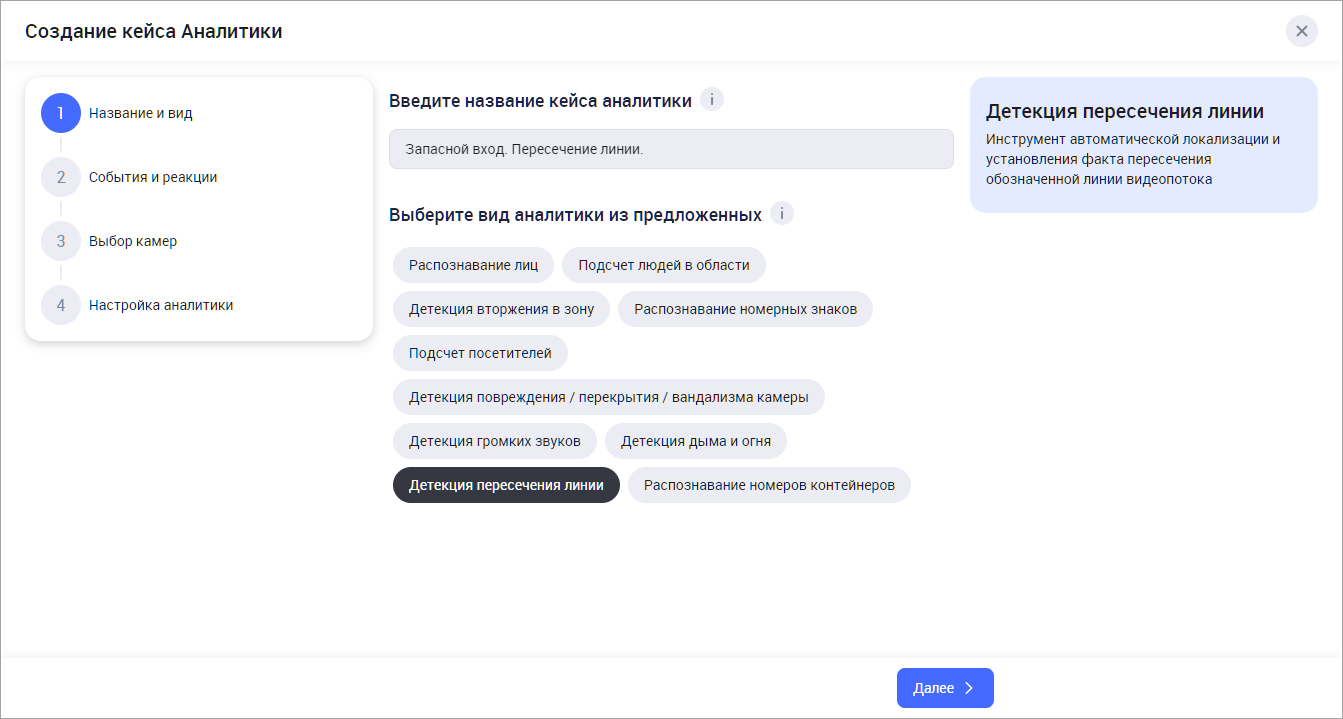Screen dimensions: 1343x719
Task: Choose "Детекция вторжения в зону" chip
Action: [x=501, y=309]
